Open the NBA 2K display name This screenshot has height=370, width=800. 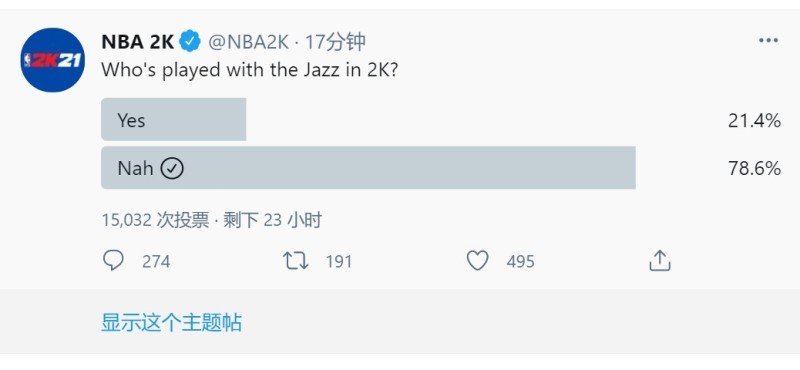point(138,42)
